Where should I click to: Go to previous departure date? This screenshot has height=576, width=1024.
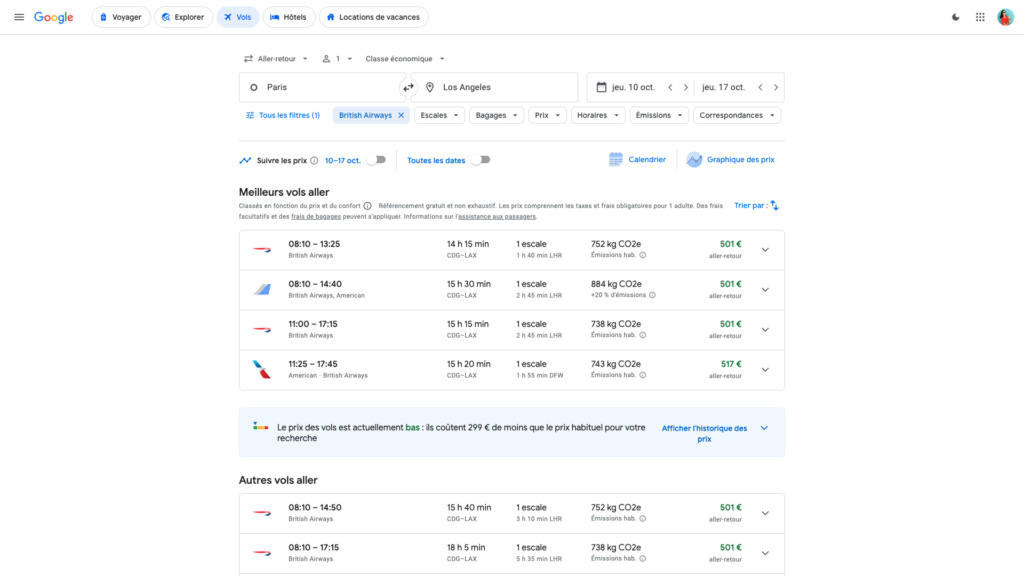point(670,88)
